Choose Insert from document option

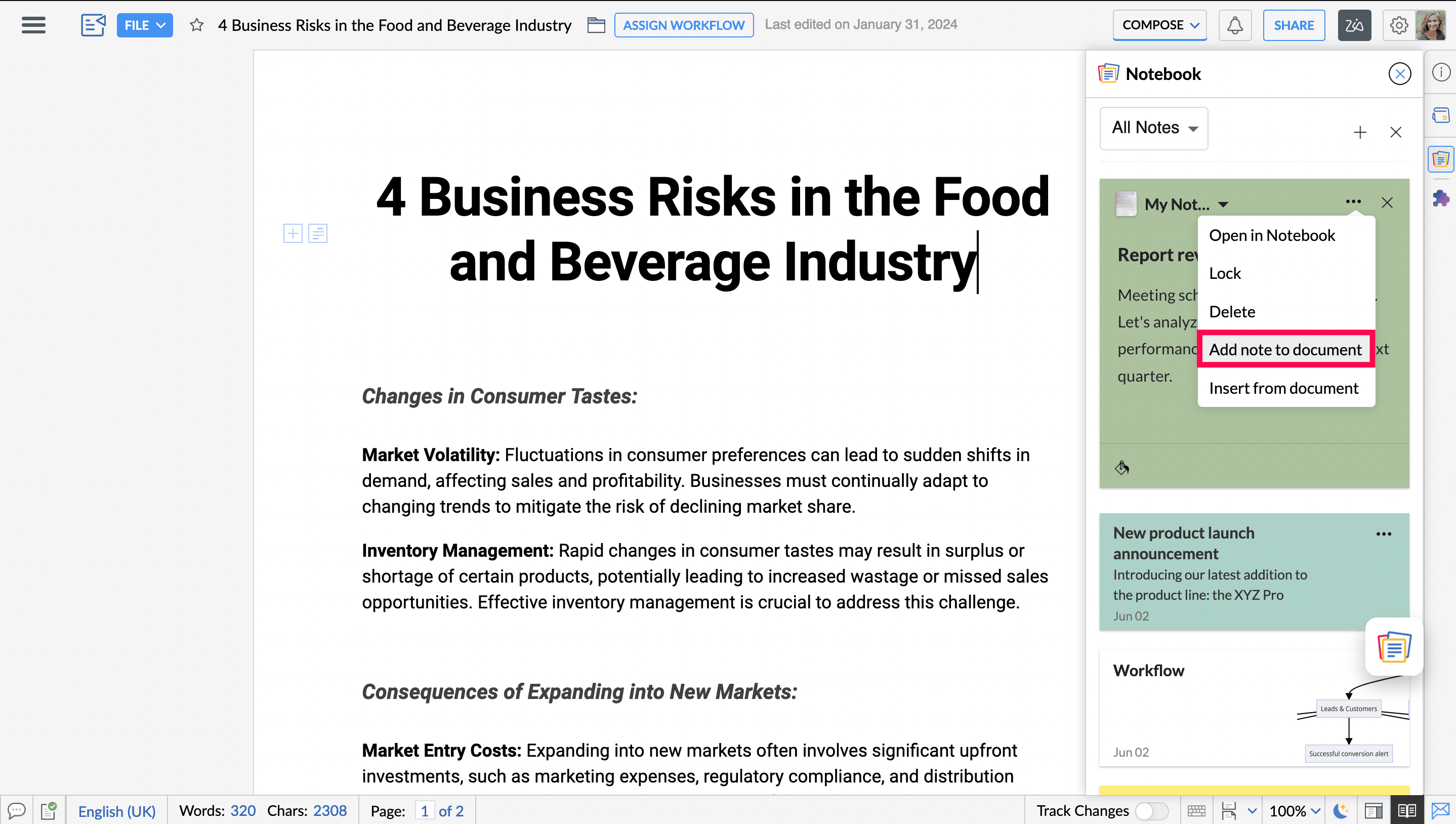[1283, 388]
